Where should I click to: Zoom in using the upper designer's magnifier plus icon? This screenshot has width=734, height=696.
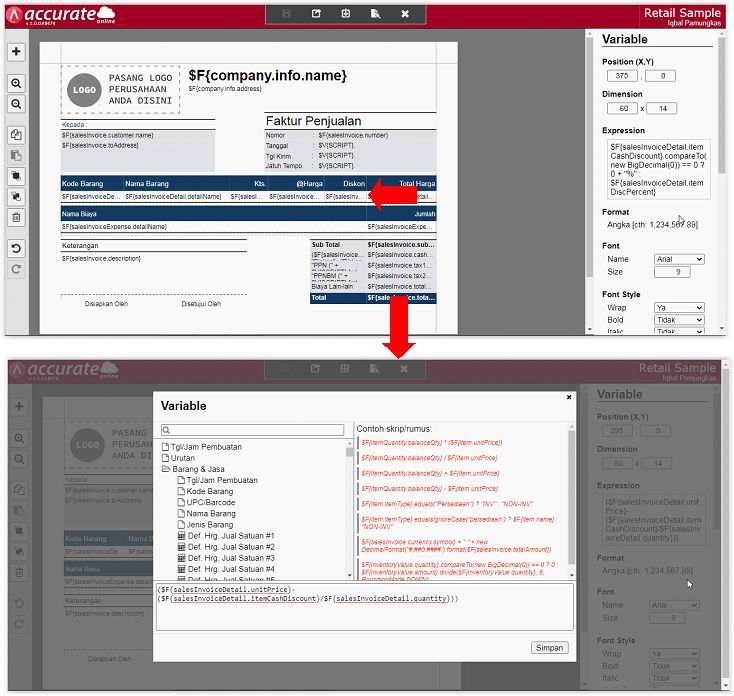click(16, 84)
